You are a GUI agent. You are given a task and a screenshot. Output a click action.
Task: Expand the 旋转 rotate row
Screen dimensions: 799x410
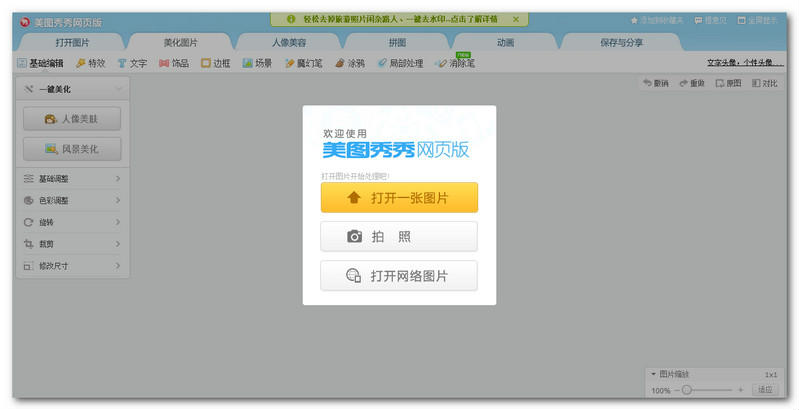(x=72, y=222)
